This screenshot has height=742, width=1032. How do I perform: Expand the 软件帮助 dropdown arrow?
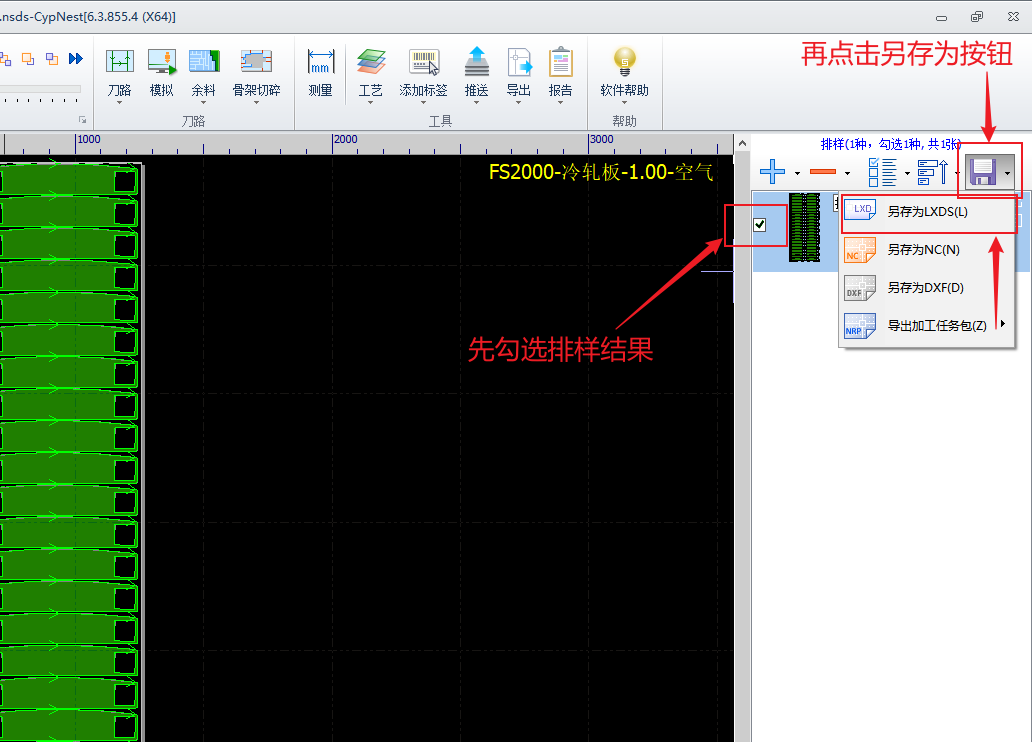point(624,103)
